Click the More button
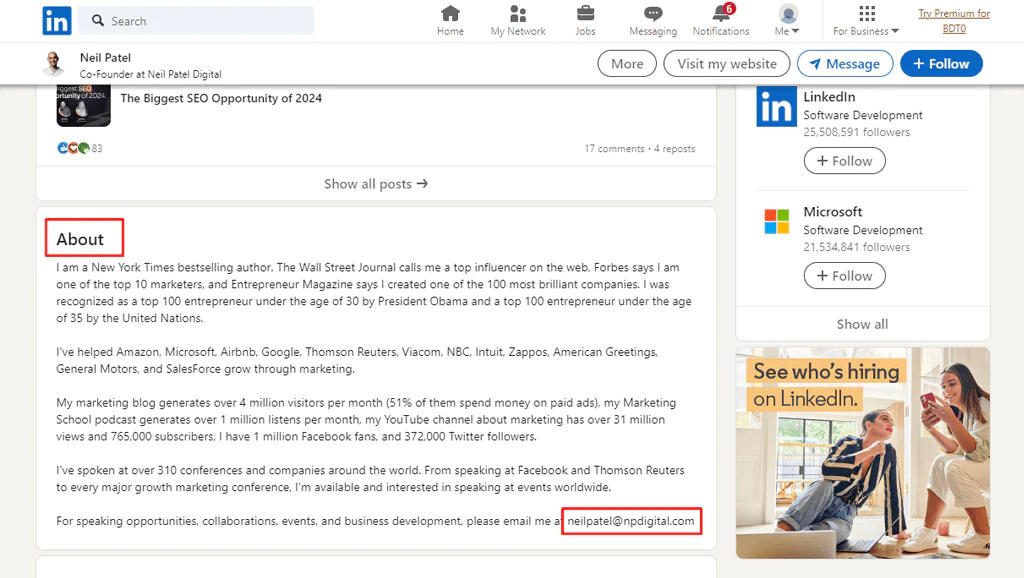This screenshot has height=578, width=1024. pos(627,64)
